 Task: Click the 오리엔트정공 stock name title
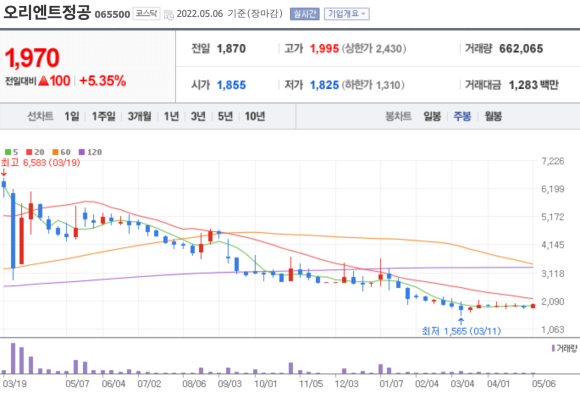click(x=47, y=13)
